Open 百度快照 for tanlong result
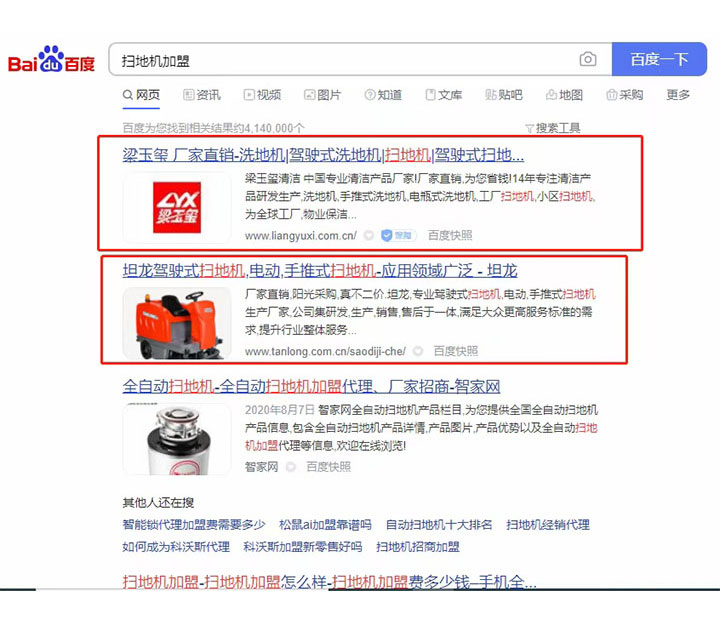The height and width of the screenshot is (619, 720). click(456, 351)
